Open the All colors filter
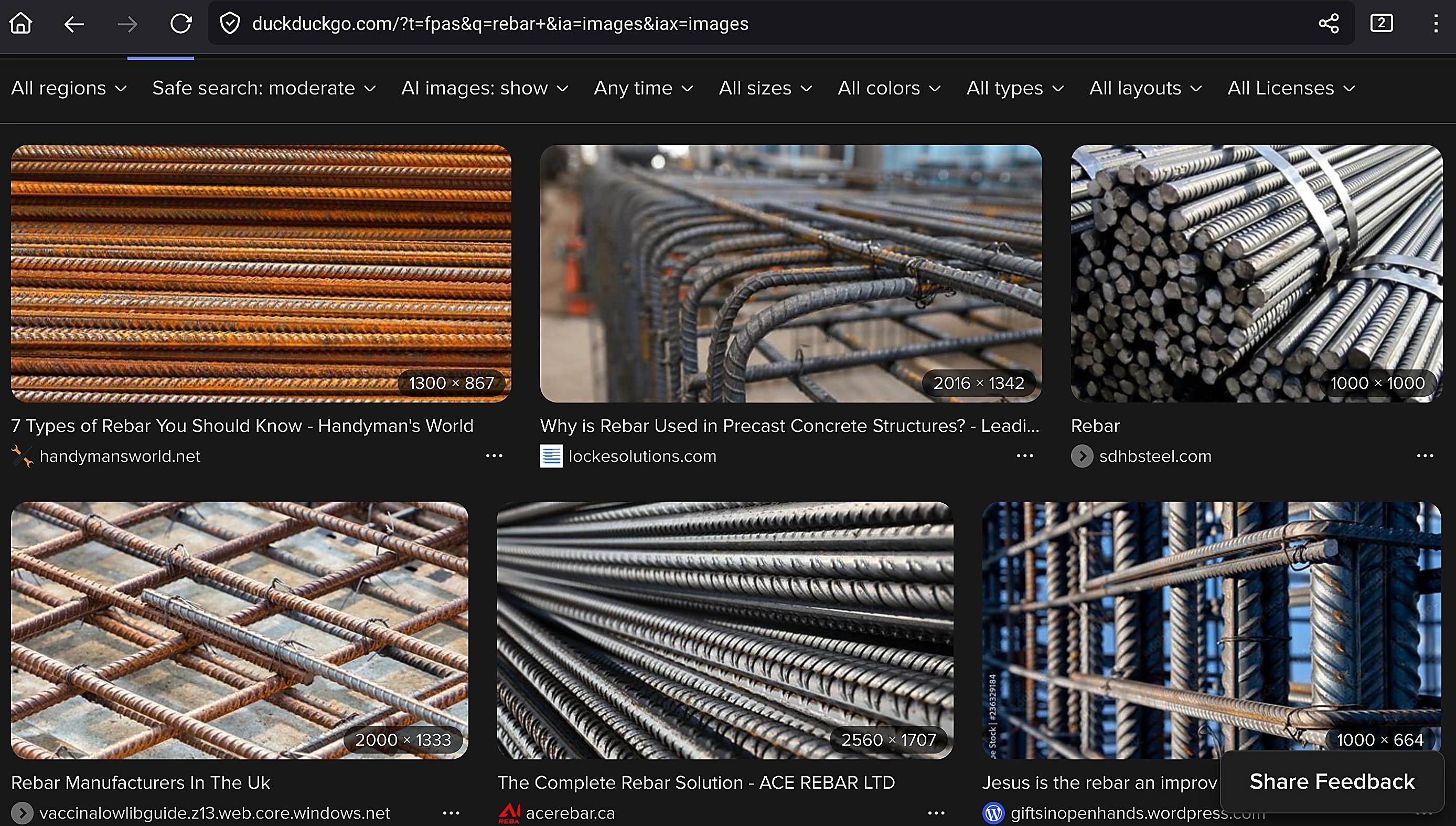Viewport: 1456px width, 826px height. pos(888,89)
